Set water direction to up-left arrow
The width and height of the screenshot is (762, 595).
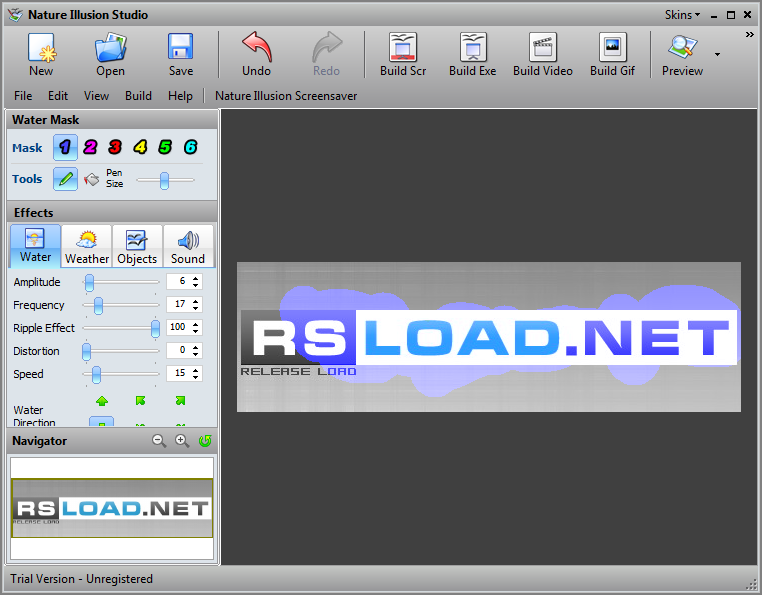click(x=140, y=401)
